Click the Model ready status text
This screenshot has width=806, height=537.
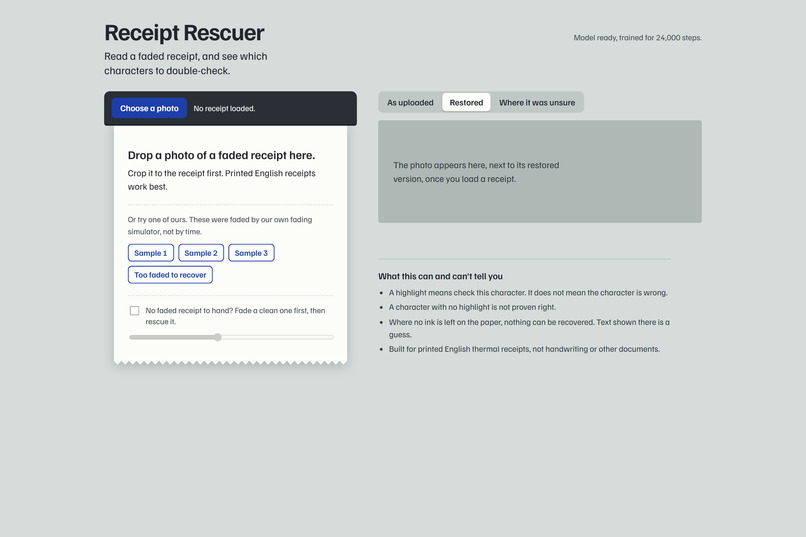[637, 38]
